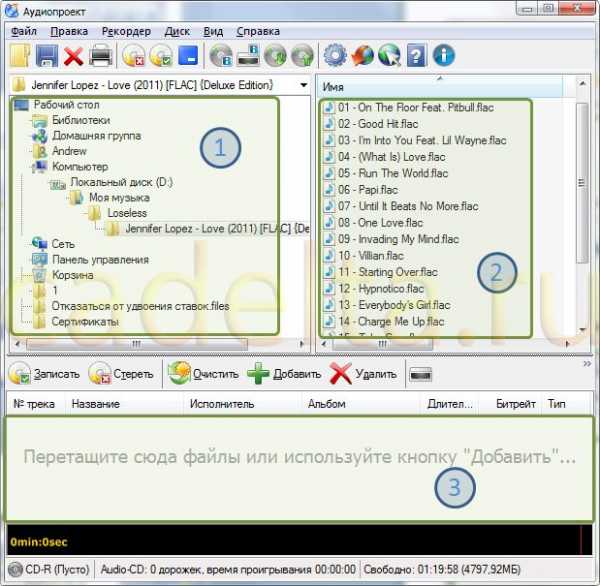Click the disc icon in the status bar
The width and height of the screenshot is (600, 586).
click(15, 570)
